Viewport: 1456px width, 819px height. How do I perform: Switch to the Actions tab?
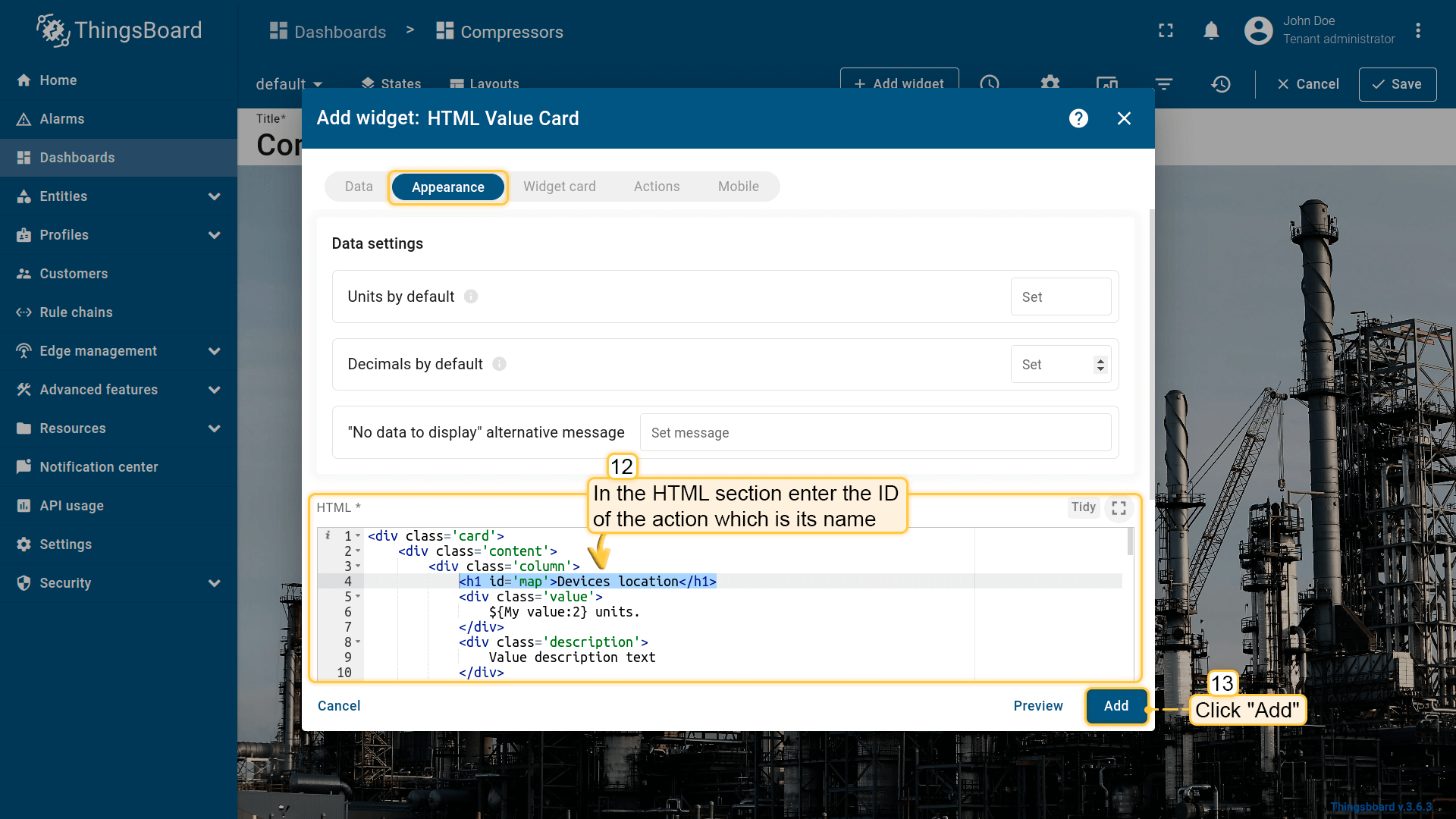(656, 187)
